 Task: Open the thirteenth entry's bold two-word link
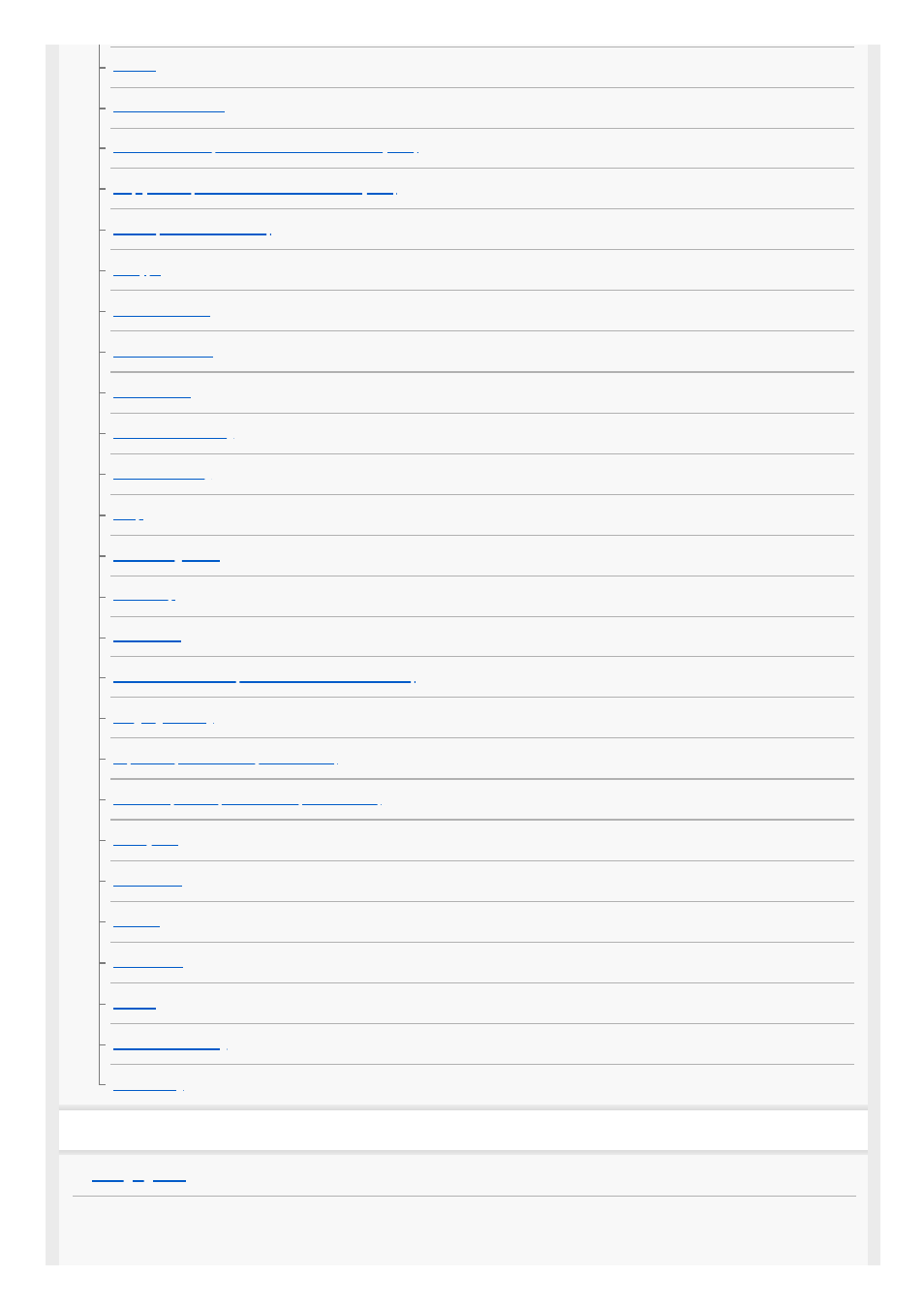[167, 558]
